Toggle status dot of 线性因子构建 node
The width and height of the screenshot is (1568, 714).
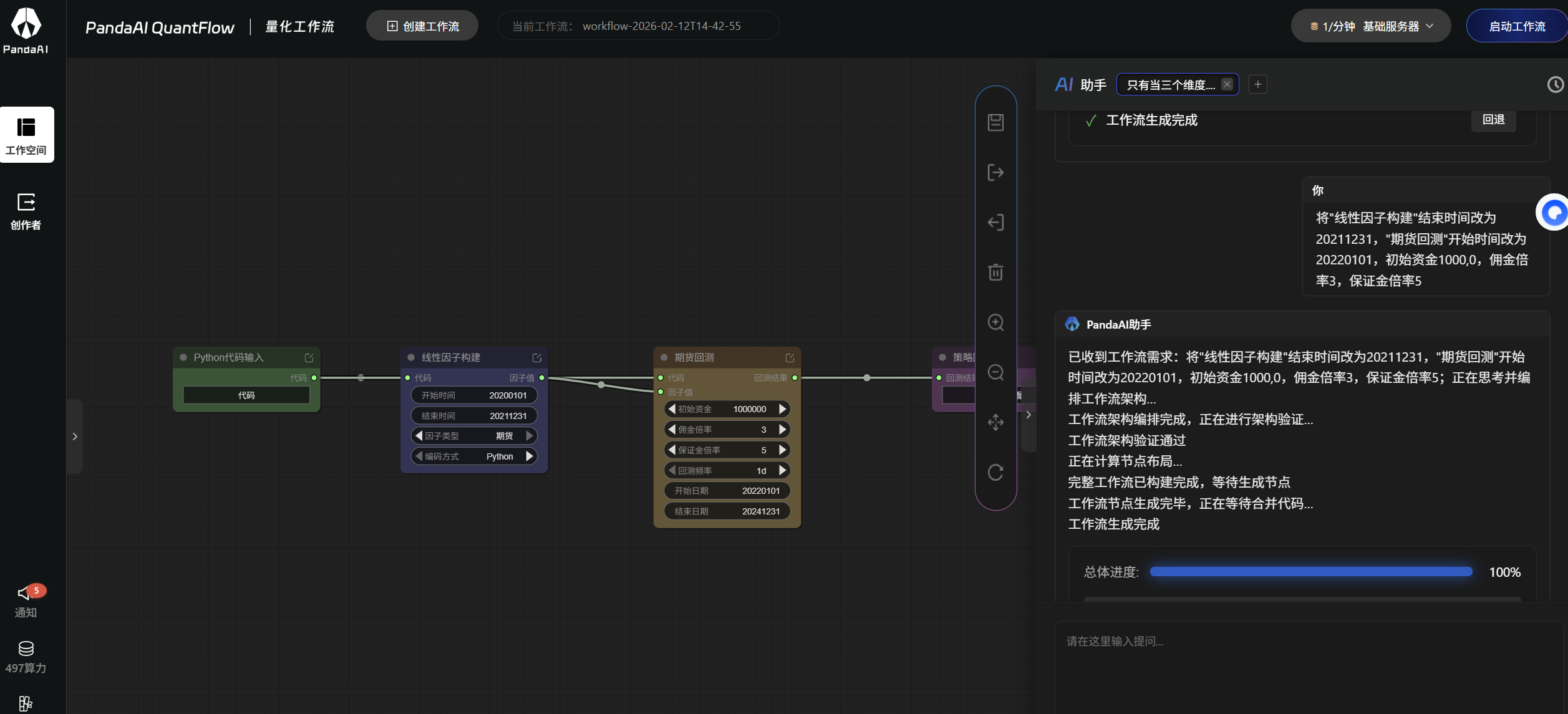coord(411,357)
